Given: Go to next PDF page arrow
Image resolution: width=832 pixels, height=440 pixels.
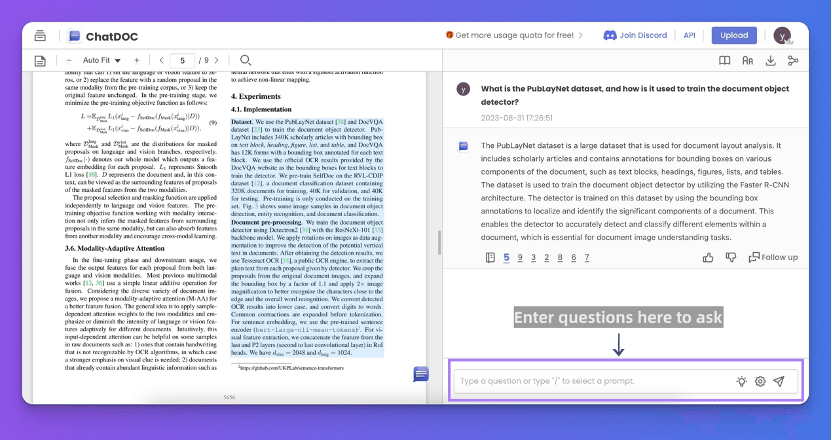Looking at the screenshot, I should (227, 61).
